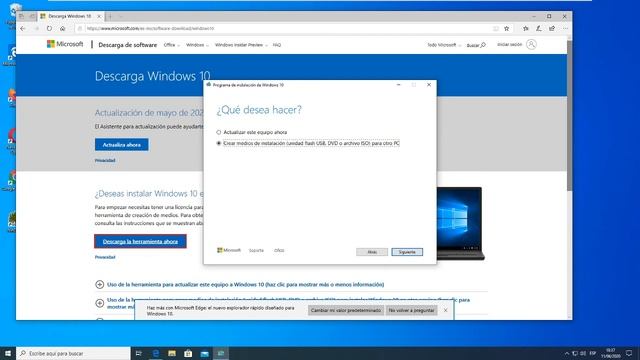Click the Siguiente button in setup dialog
Image resolution: width=640 pixels, height=360 pixels.
pyautogui.click(x=407, y=252)
